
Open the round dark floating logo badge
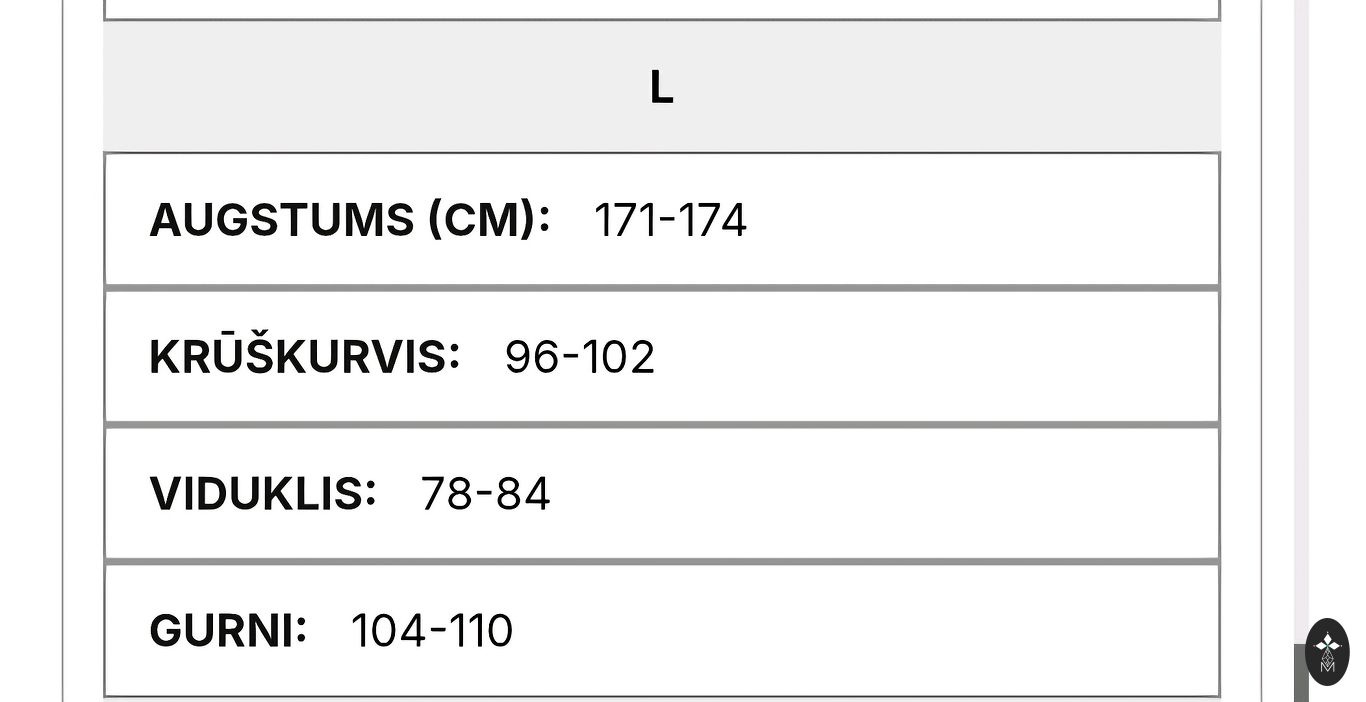coord(1327,652)
